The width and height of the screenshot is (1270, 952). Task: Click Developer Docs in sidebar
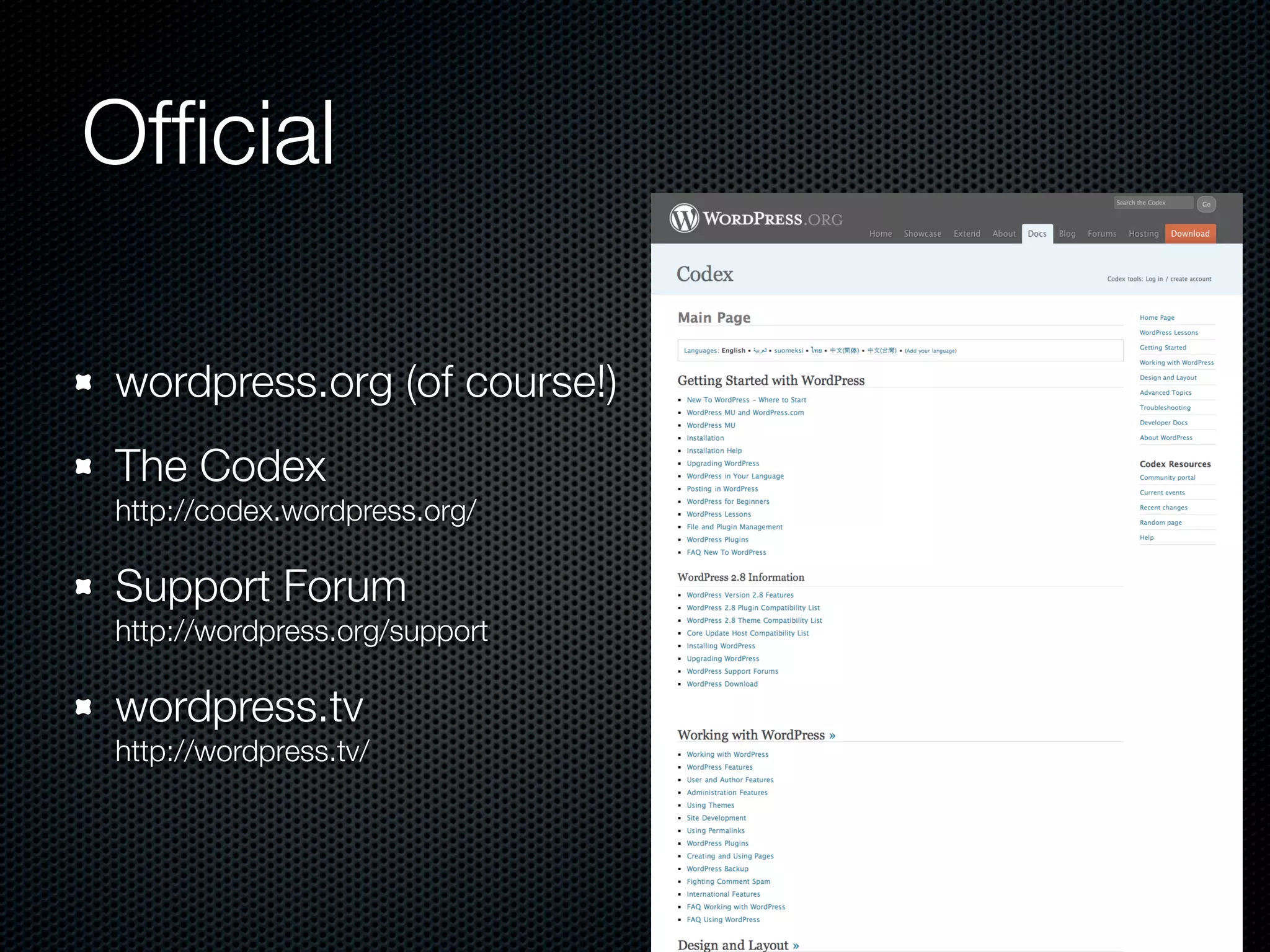click(1163, 423)
